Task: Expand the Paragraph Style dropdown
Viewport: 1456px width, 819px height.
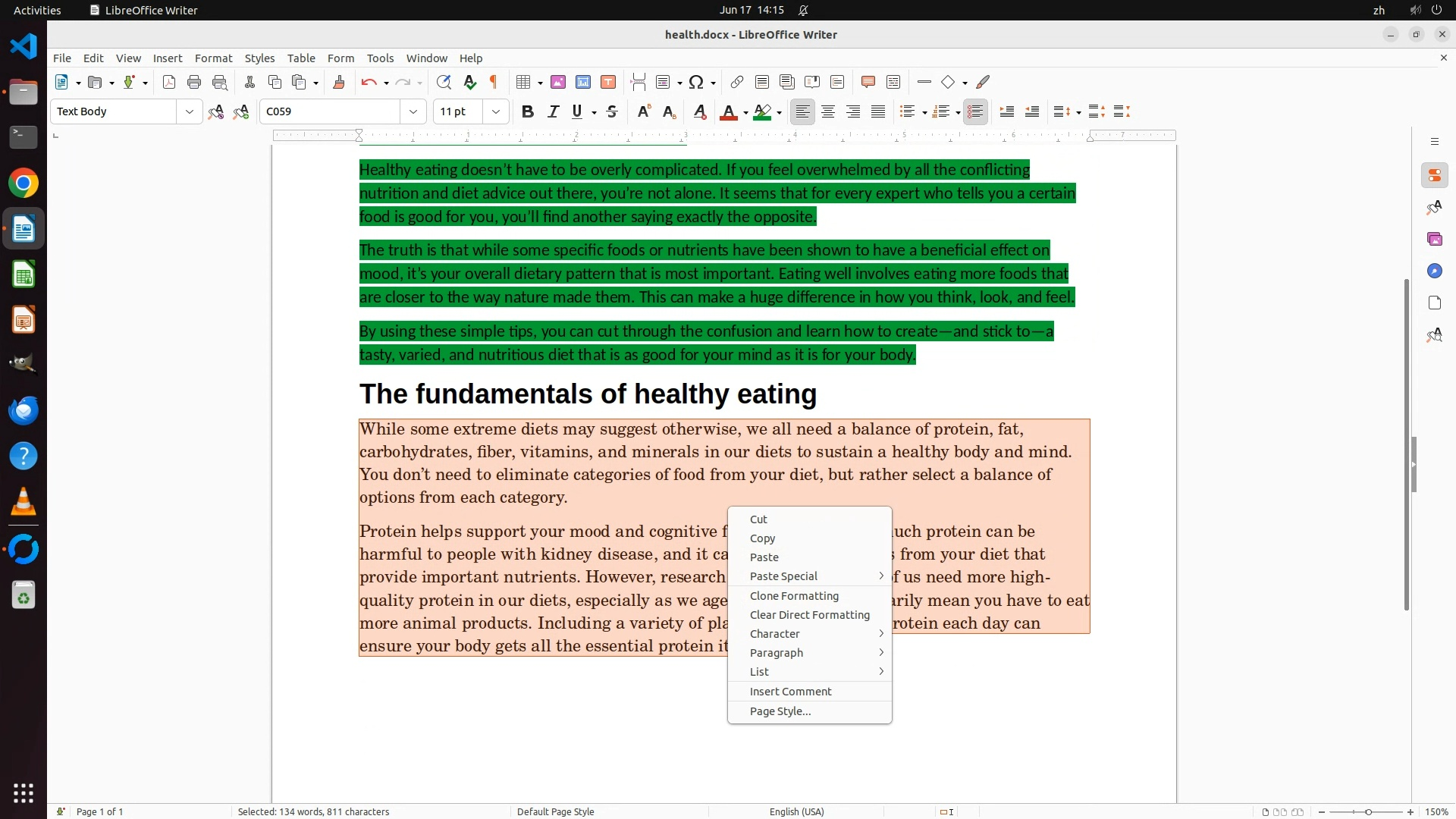Action: click(189, 111)
